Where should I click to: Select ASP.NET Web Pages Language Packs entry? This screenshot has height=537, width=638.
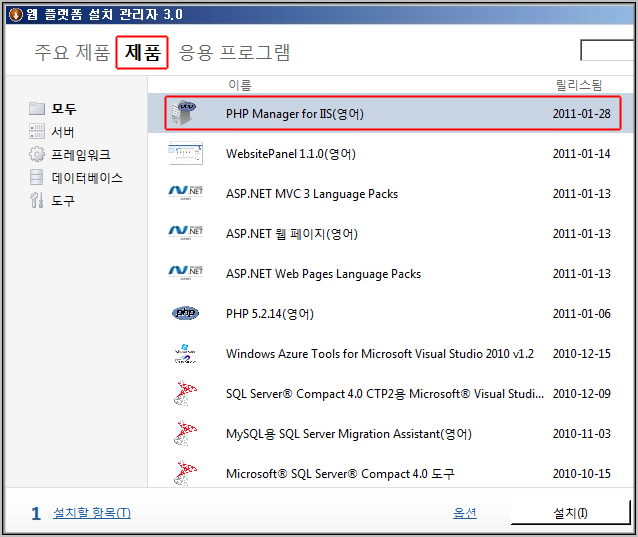click(323, 273)
